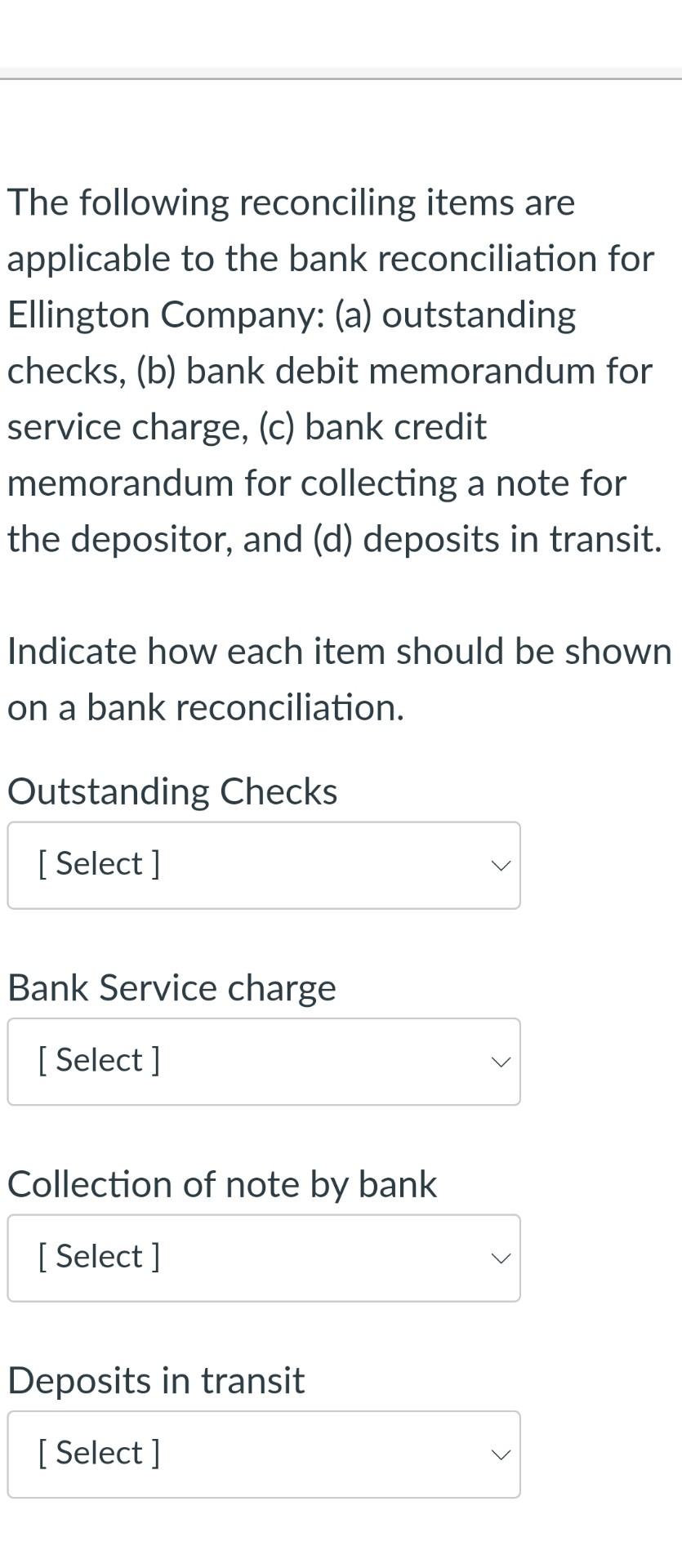Screen dimensions: 682x1568
Task: Click the [ Select ] label under Collection of note
Action: tap(98, 1256)
